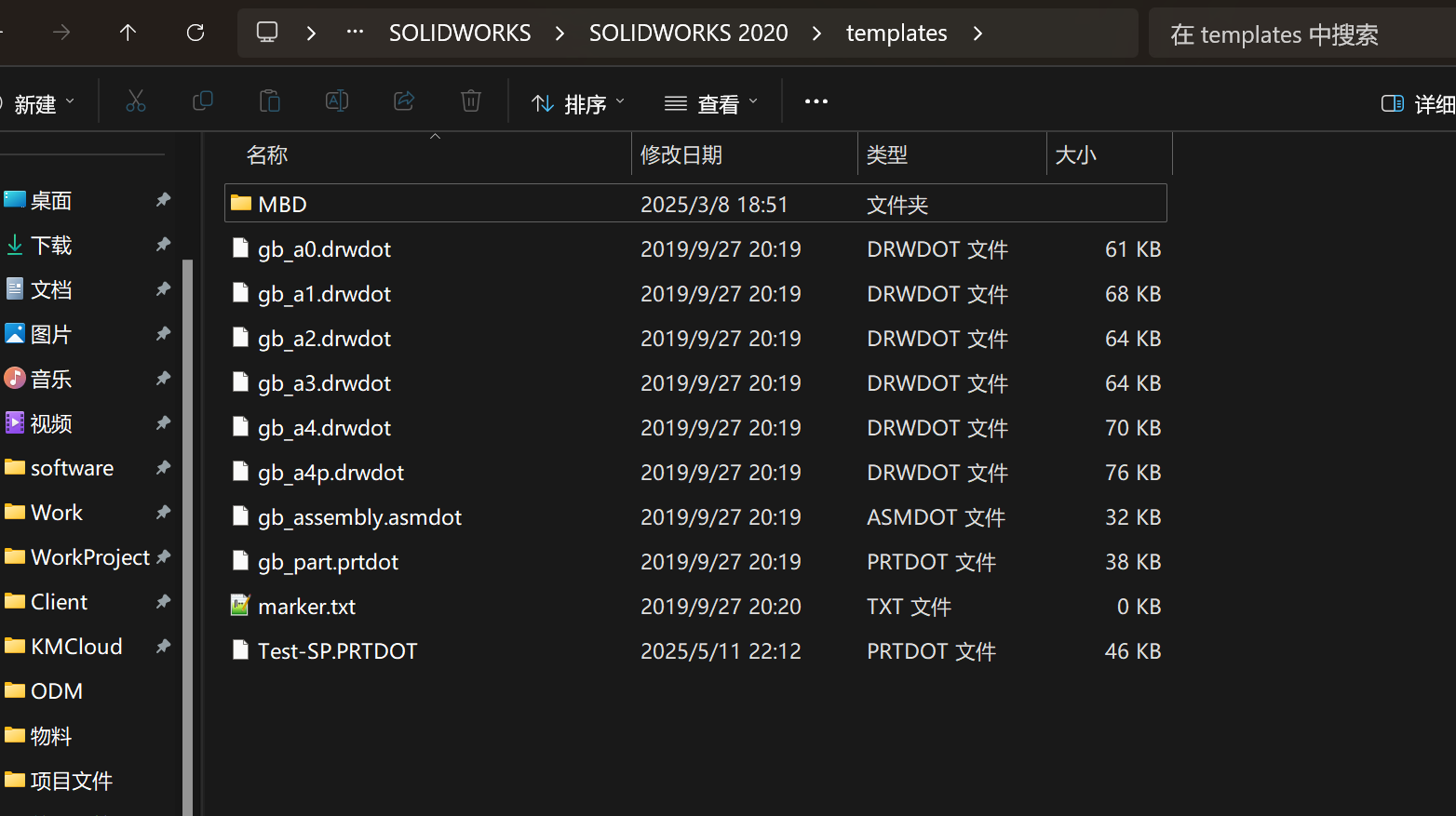Image resolution: width=1456 pixels, height=816 pixels.
Task: Open the 排序 sort dropdown
Action: (578, 103)
